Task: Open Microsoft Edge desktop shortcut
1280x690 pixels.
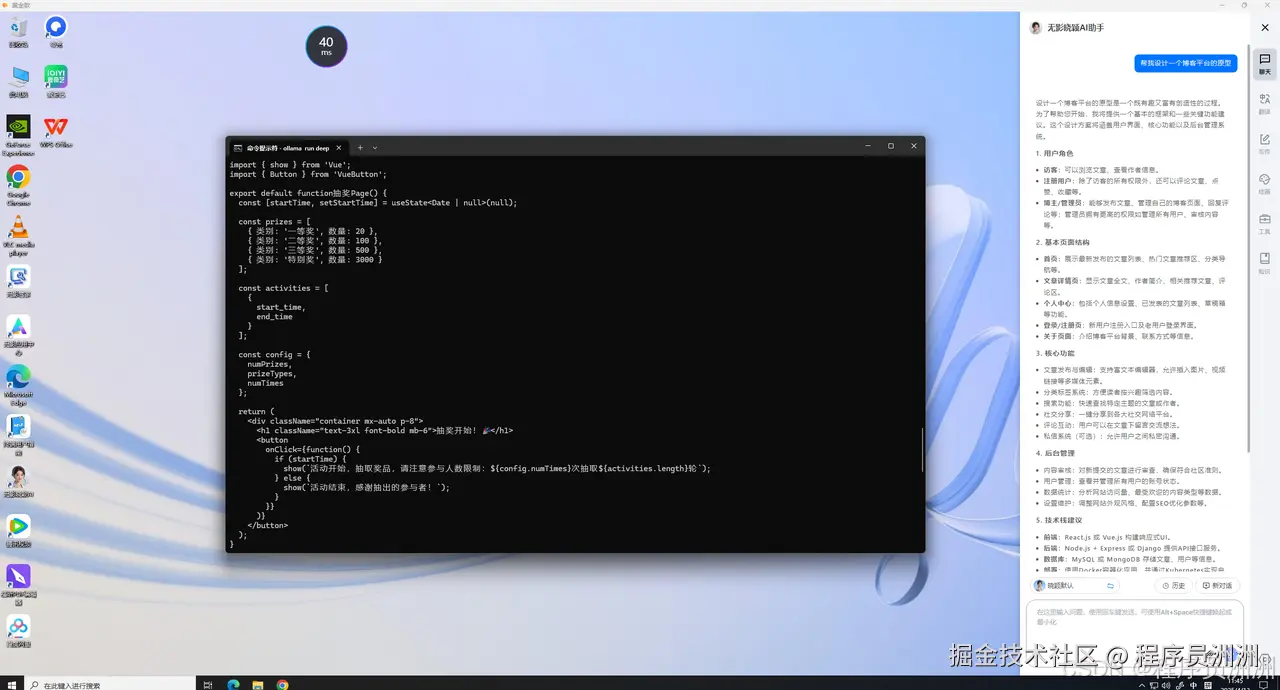Action: click(18, 384)
